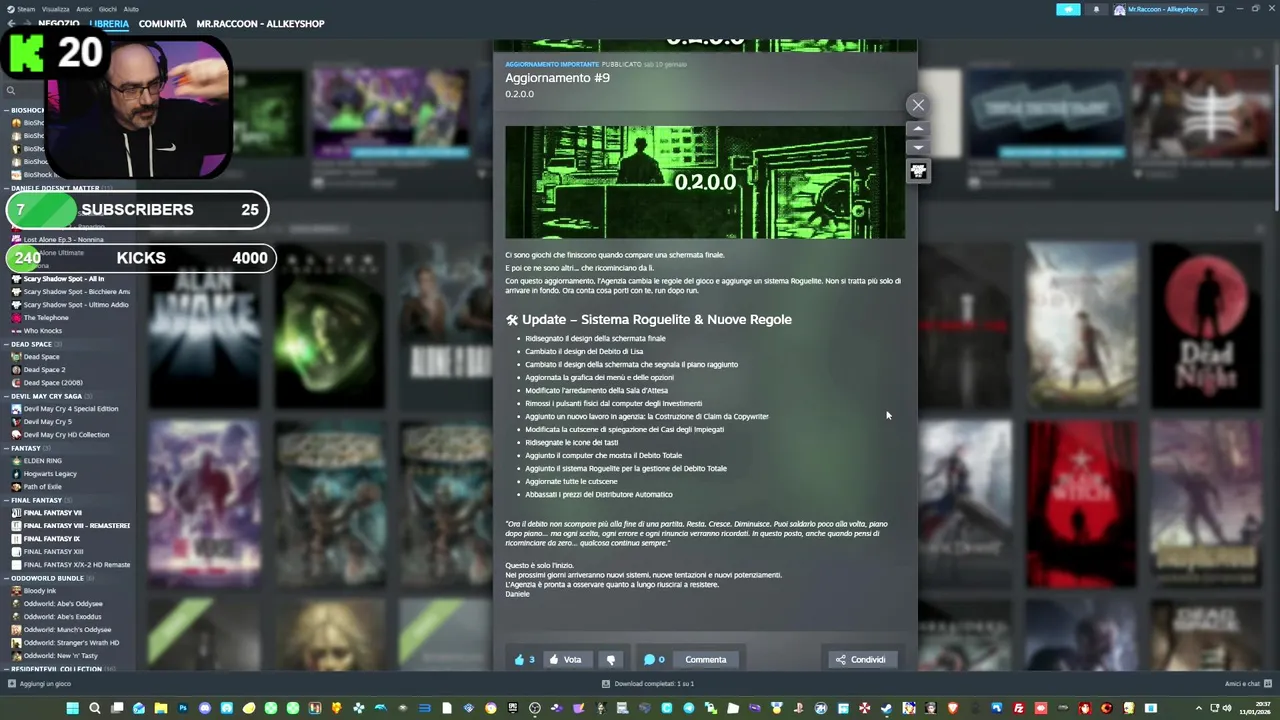The height and width of the screenshot is (720, 1280).
Task: Select The Telephone in library list
Action: point(46,318)
